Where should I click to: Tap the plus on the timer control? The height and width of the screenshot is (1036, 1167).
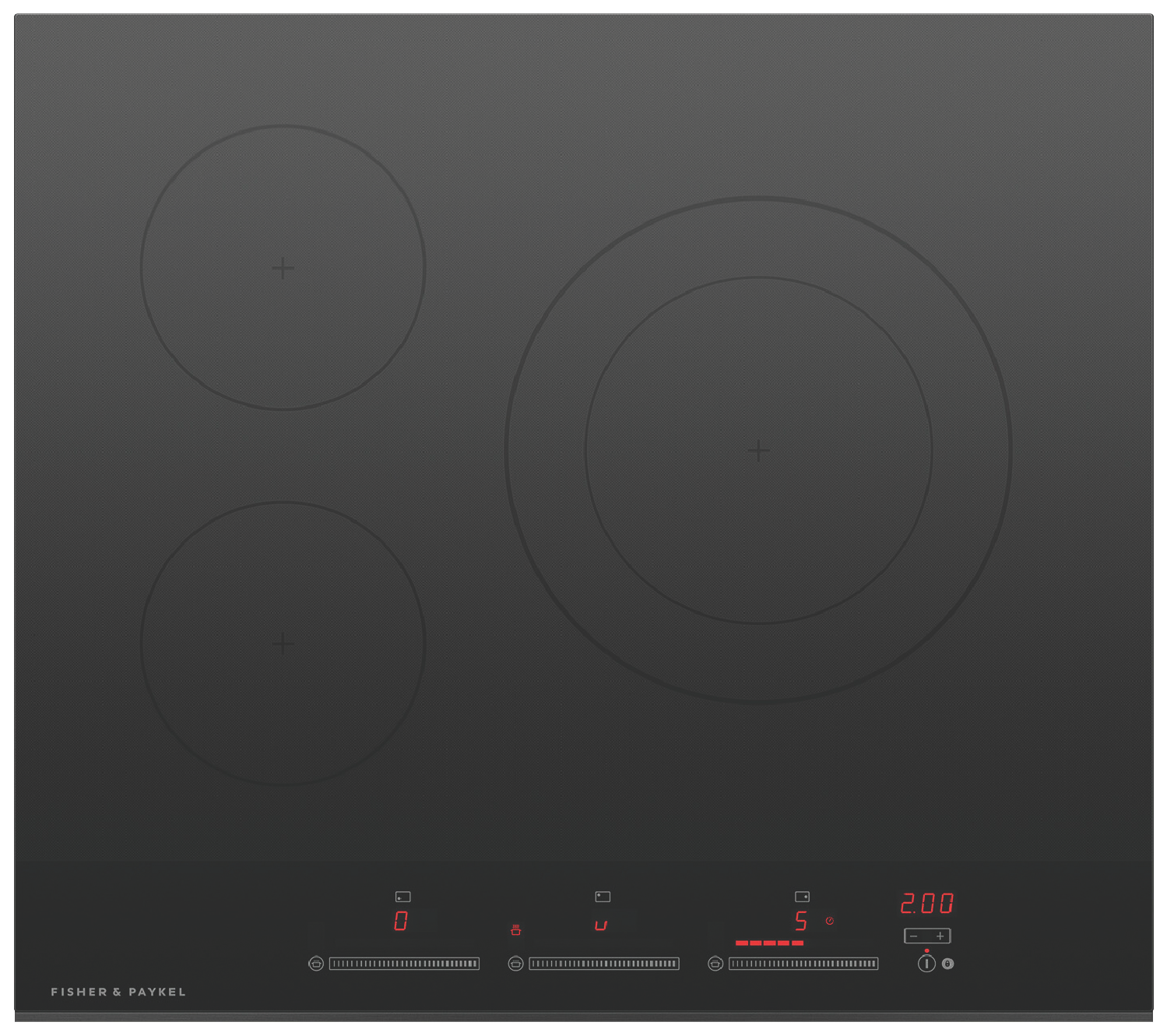[940, 936]
